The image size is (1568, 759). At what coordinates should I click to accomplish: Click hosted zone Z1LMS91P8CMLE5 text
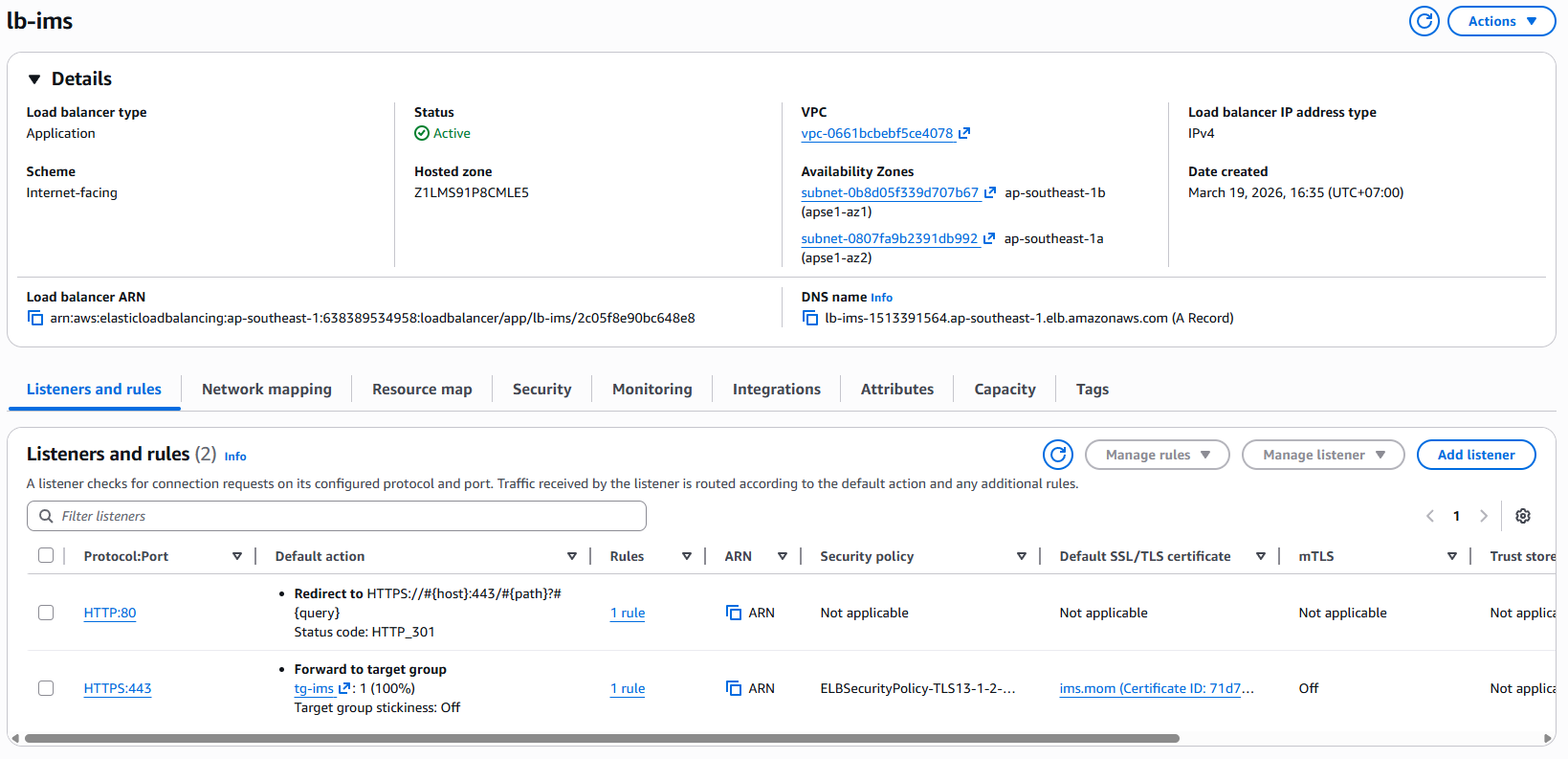pyautogui.click(x=472, y=193)
